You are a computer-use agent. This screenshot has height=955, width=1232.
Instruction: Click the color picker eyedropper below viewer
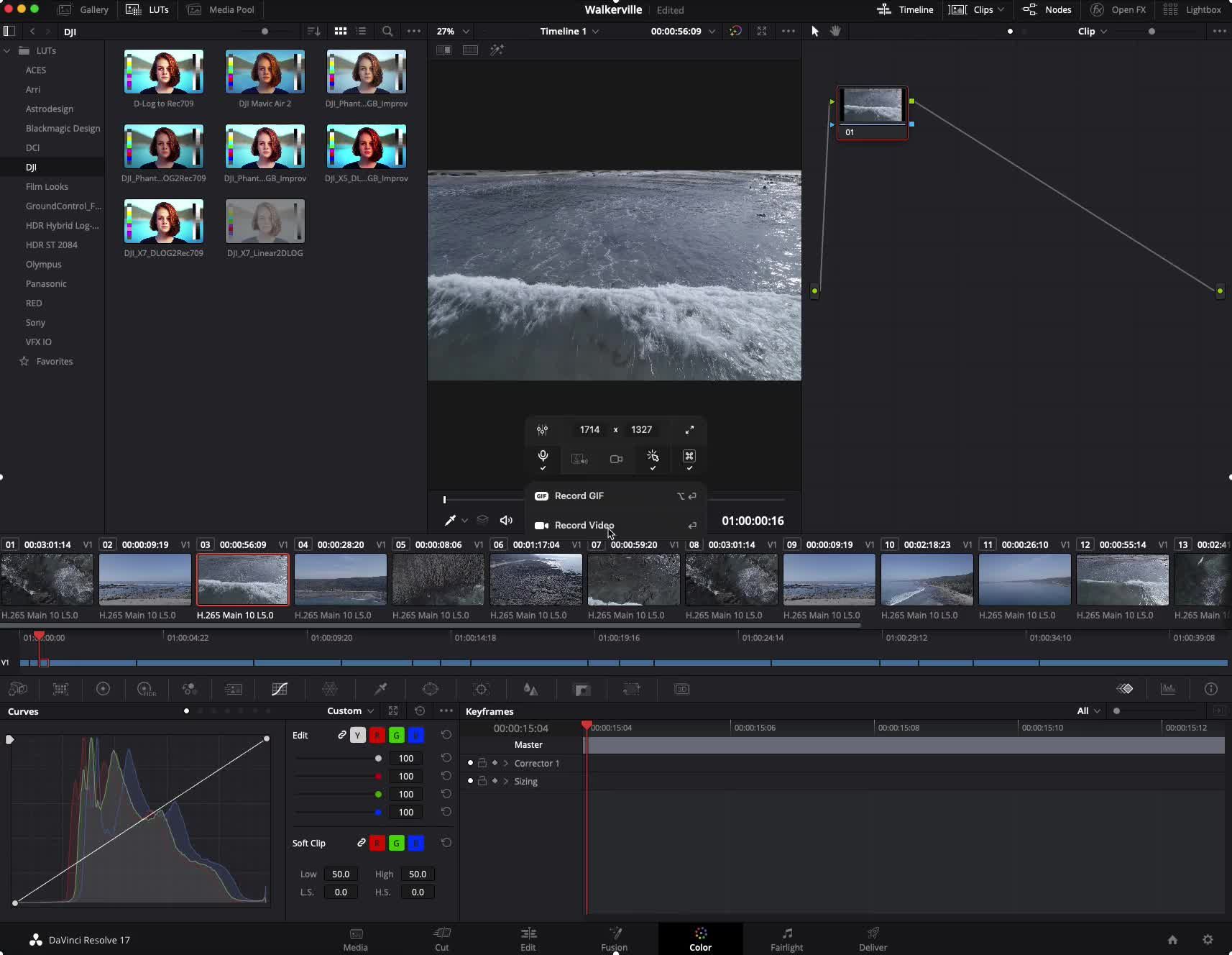point(450,521)
